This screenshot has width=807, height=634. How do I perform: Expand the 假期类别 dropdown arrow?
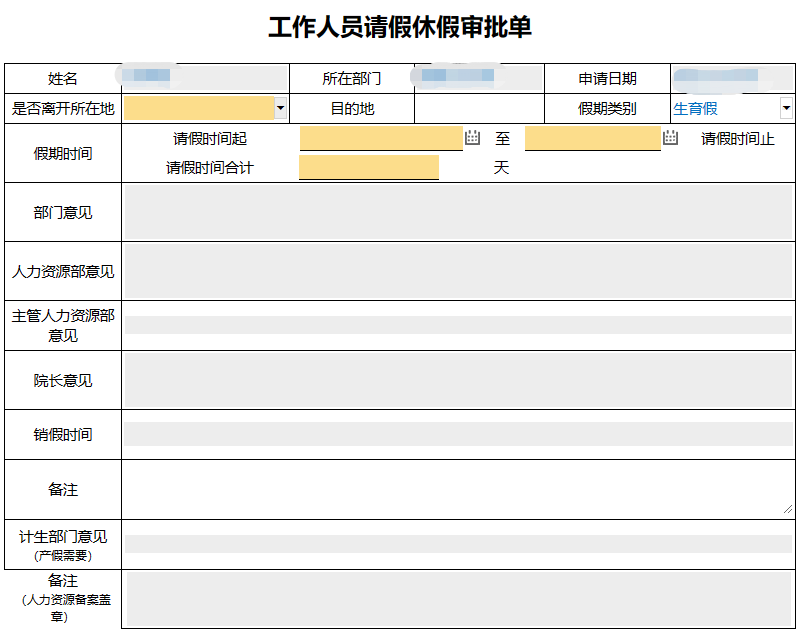point(786,108)
